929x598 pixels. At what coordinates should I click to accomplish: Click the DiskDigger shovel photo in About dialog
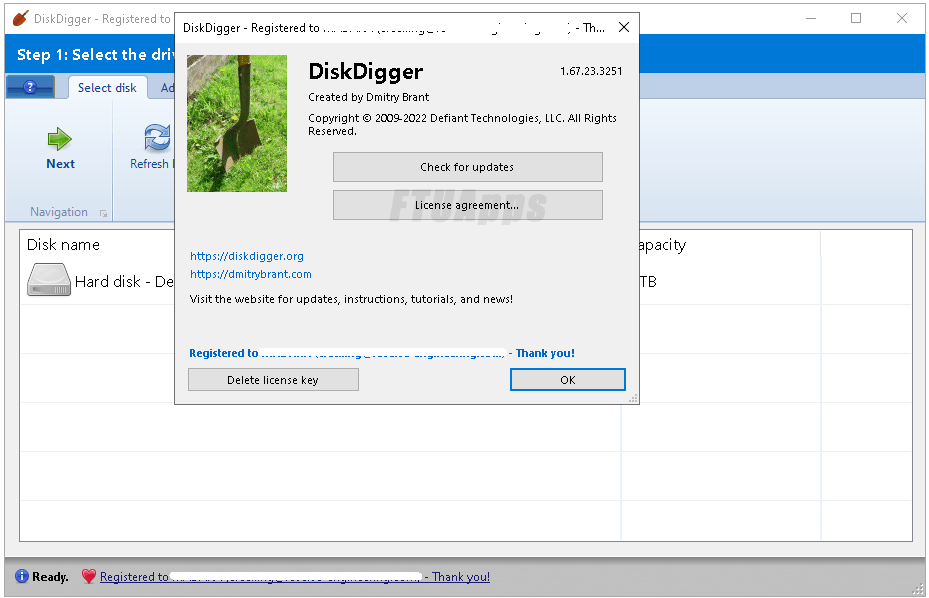coord(237,123)
